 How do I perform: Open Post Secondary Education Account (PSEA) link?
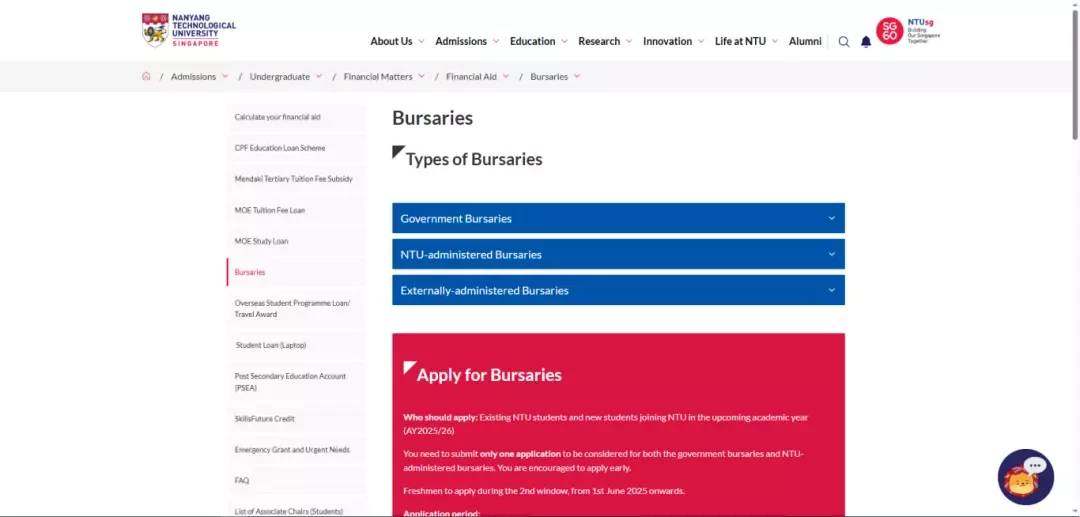(296, 382)
